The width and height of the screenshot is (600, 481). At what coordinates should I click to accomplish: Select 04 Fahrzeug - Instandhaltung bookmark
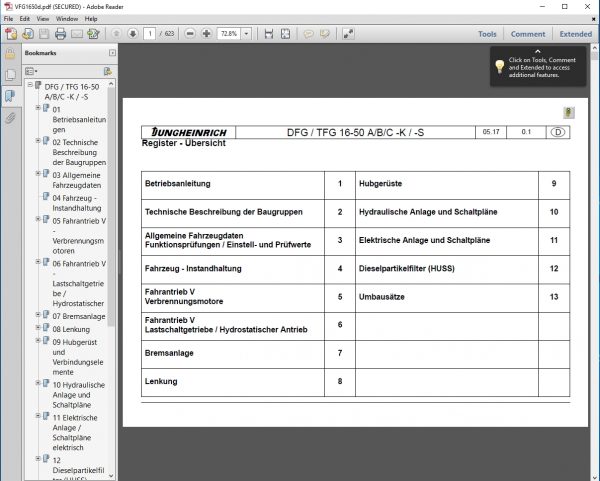pos(77,203)
